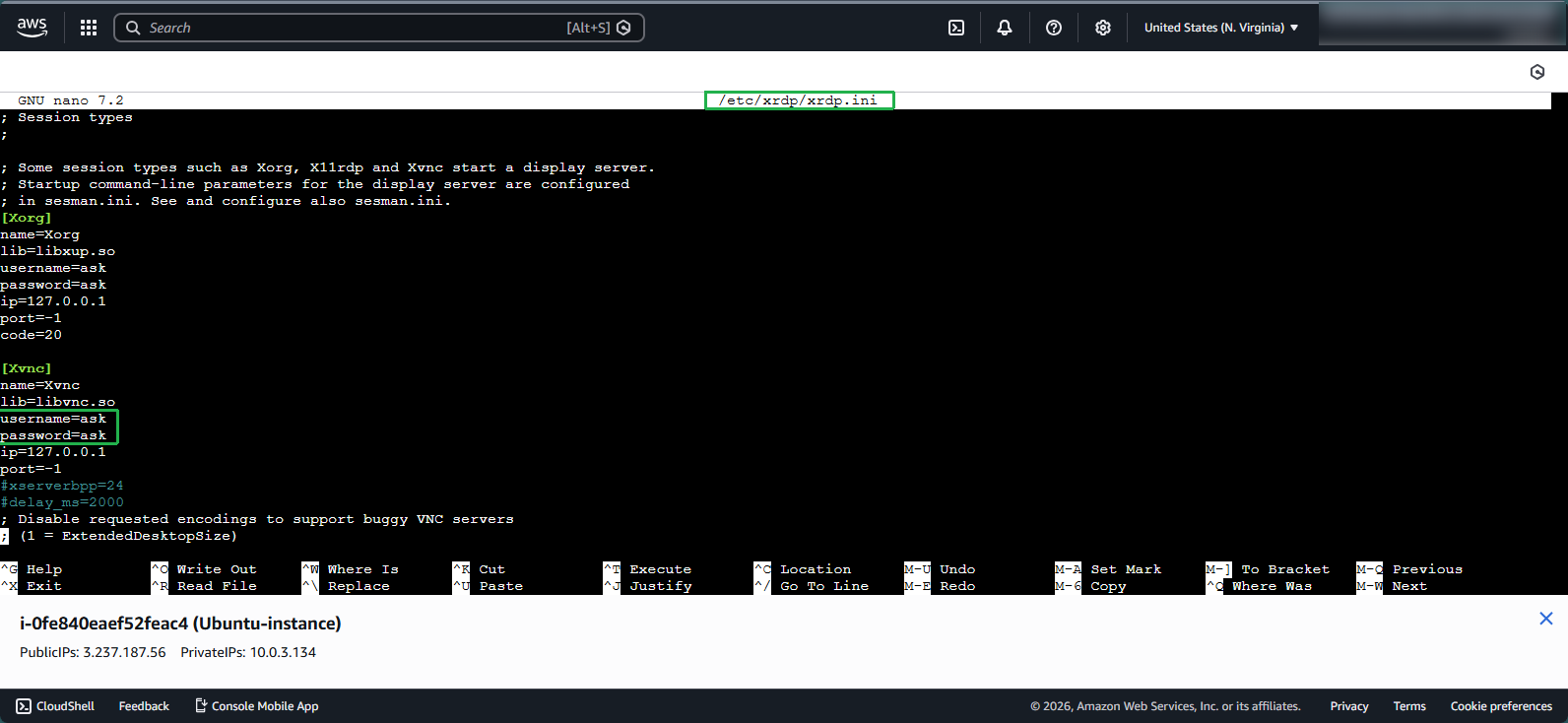Click the ^T Execute shortcut label
The image size is (1568, 723).
[x=647, y=569]
